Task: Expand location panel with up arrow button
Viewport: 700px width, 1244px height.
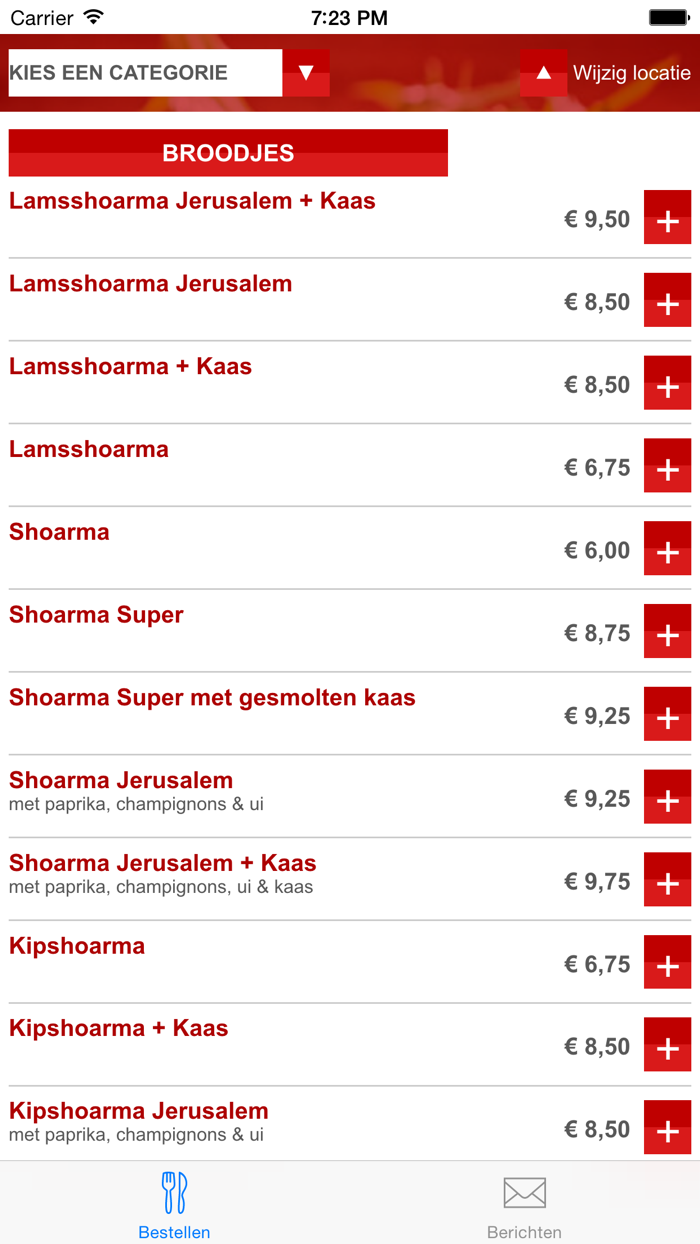Action: click(x=543, y=73)
